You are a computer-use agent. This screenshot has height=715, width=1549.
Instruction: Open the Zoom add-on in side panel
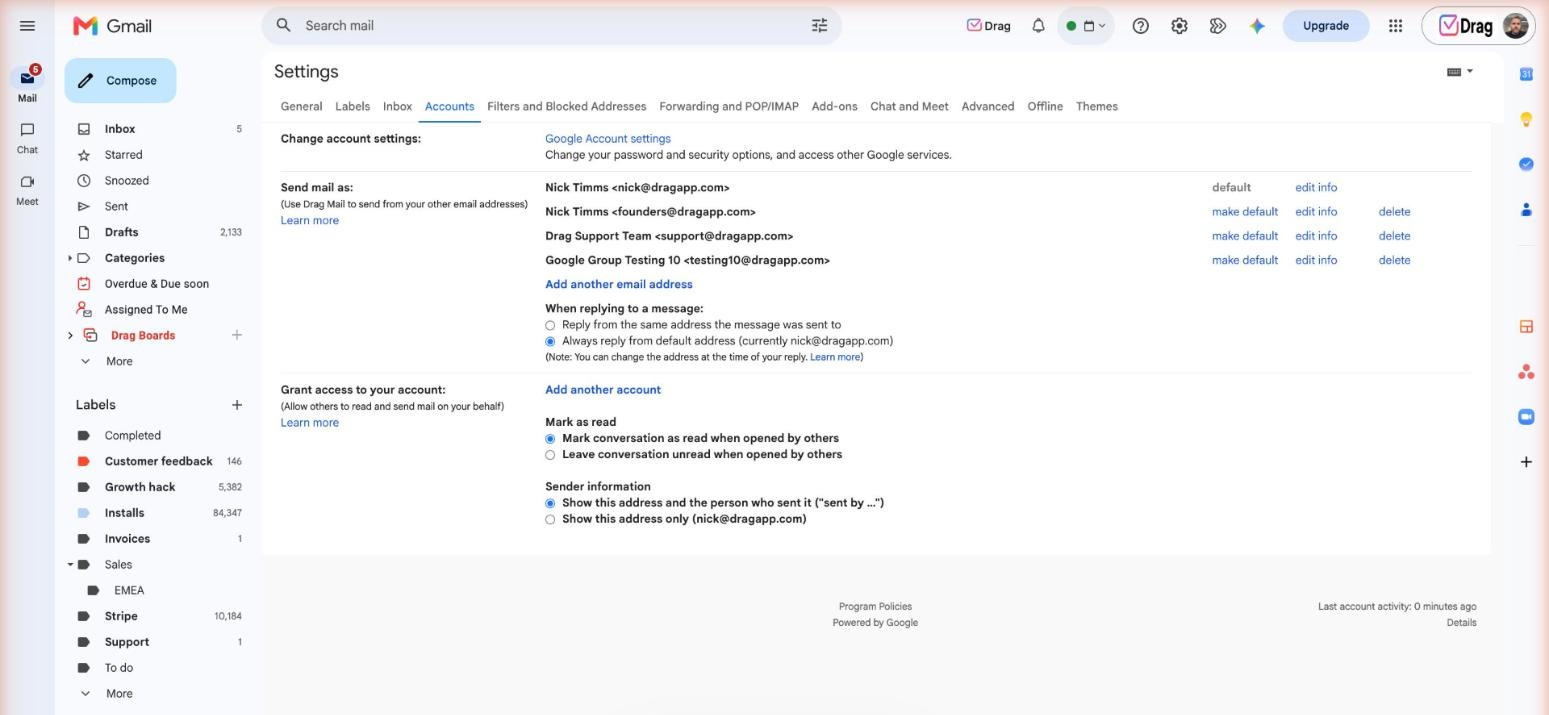click(1526, 417)
